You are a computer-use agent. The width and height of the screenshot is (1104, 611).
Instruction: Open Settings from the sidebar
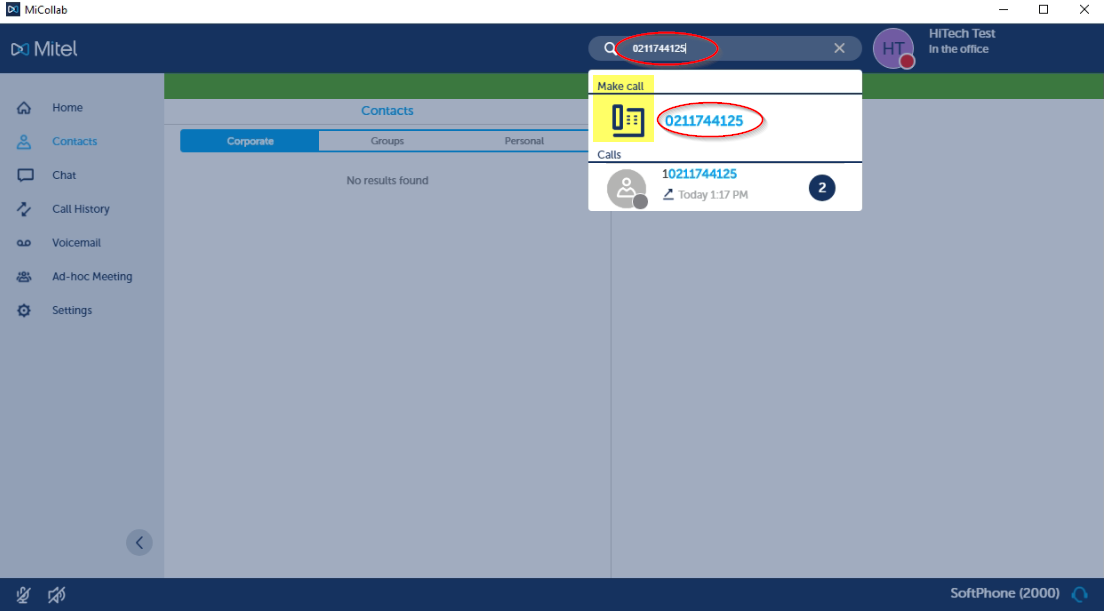pos(72,311)
